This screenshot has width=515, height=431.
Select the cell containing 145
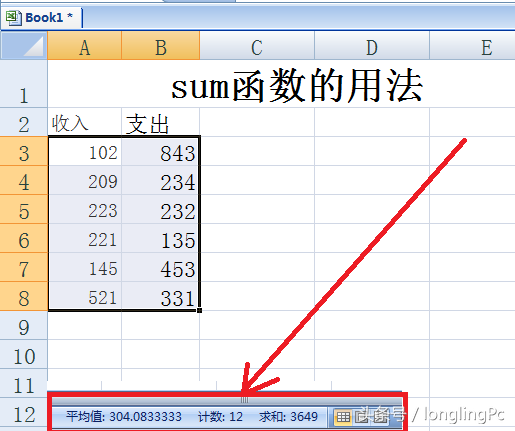pyautogui.click(x=85, y=267)
